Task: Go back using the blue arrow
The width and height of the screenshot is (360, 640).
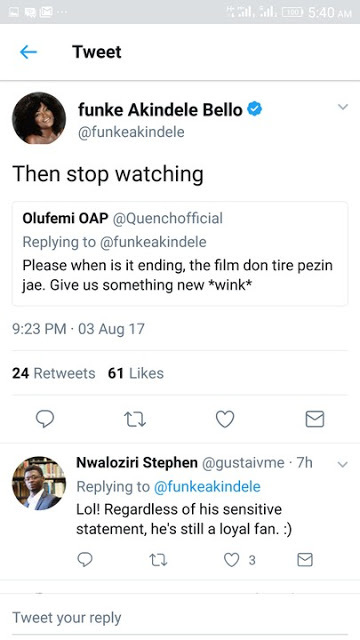Action: (28, 52)
